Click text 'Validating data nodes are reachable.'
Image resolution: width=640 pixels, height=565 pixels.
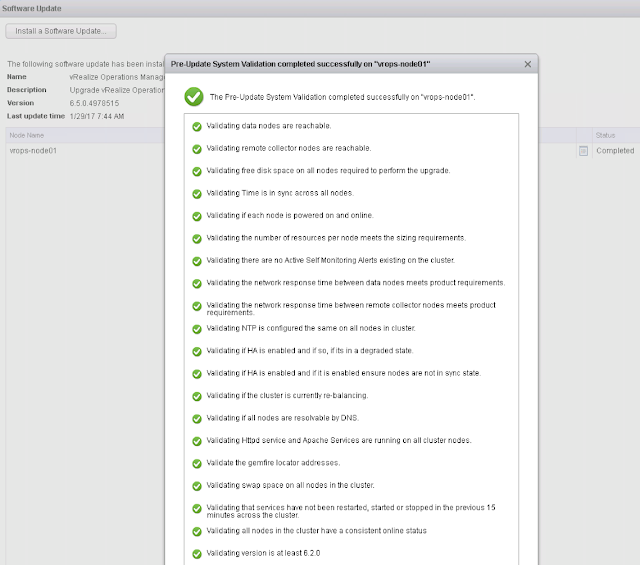tap(269, 126)
